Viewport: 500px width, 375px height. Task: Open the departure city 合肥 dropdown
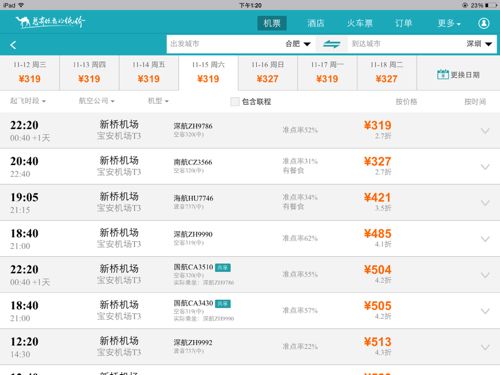point(298,44)
